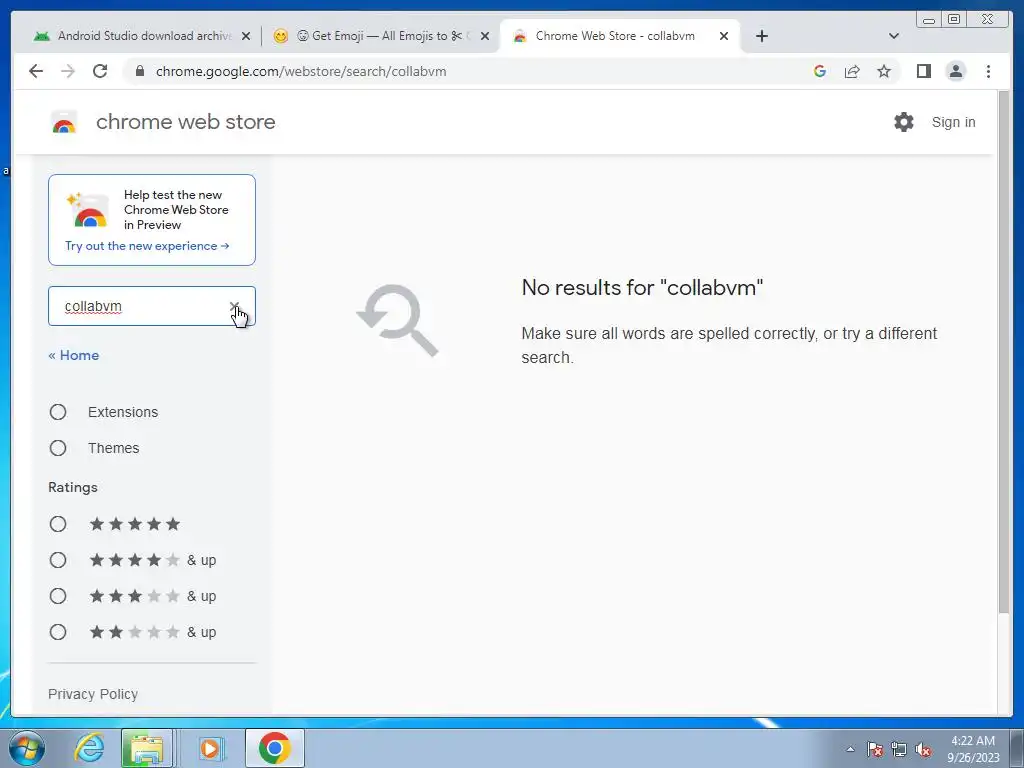Open Windows Media Player from taskbar

pyautogui.click(x=210, y=748)
